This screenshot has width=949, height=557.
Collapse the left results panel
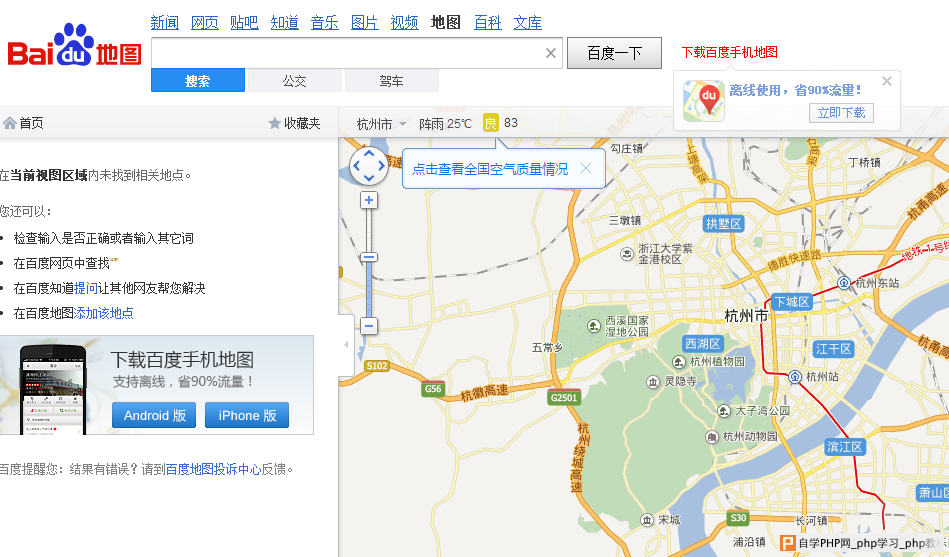point(346,344)
